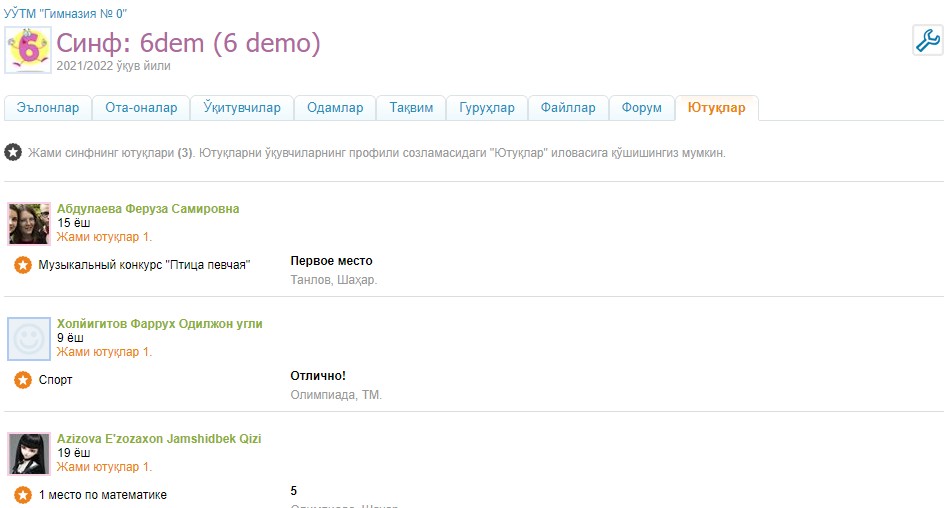Click the wrench settings icon

(927, 41)
